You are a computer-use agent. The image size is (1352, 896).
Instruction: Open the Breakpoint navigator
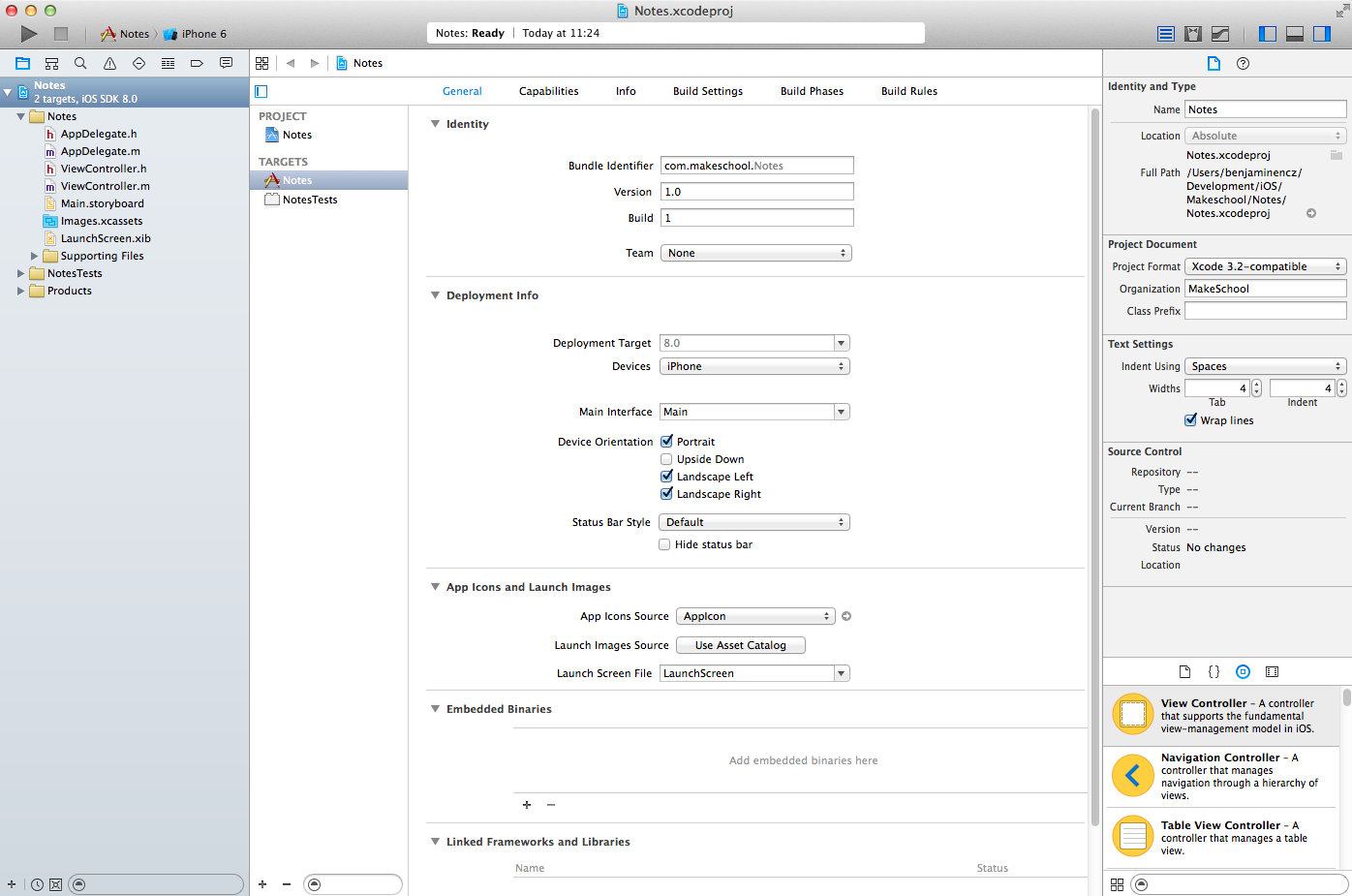[x=197, y=63]
